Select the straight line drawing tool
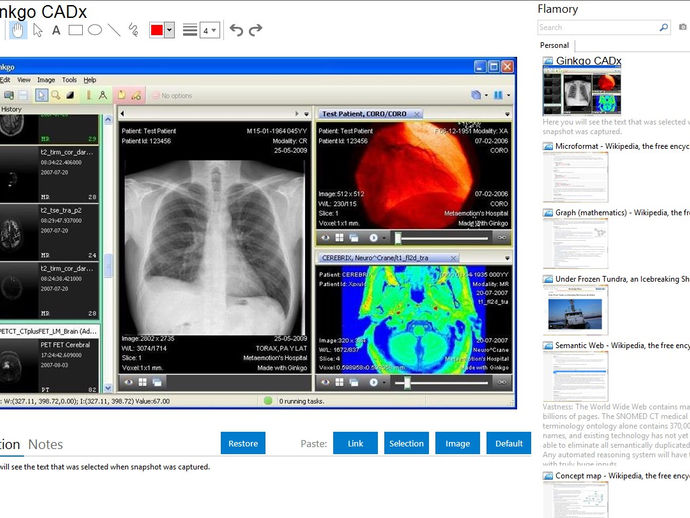This screenshot has height=518, width=690. 114,30
